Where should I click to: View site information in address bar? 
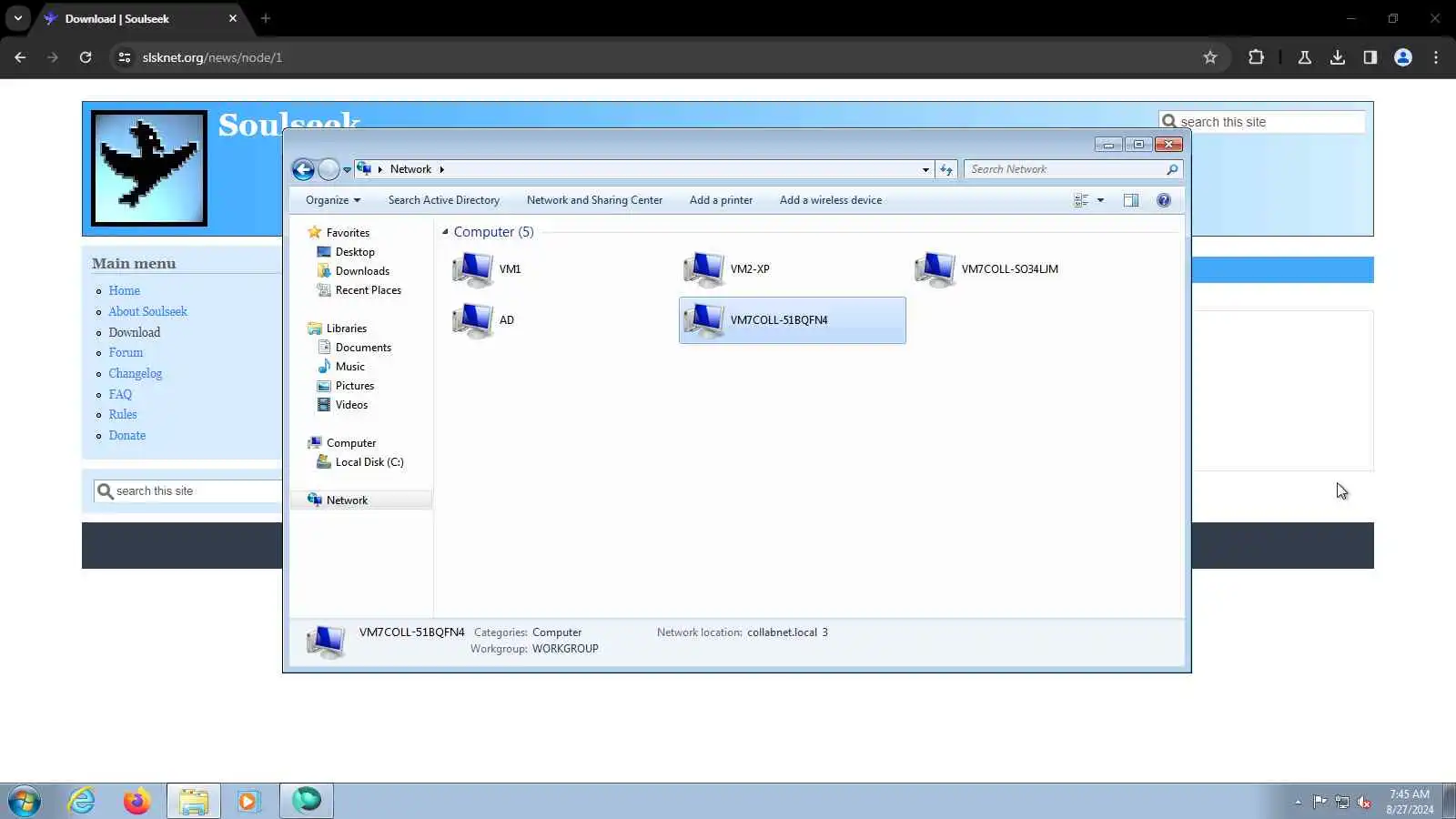coord(125,57)
